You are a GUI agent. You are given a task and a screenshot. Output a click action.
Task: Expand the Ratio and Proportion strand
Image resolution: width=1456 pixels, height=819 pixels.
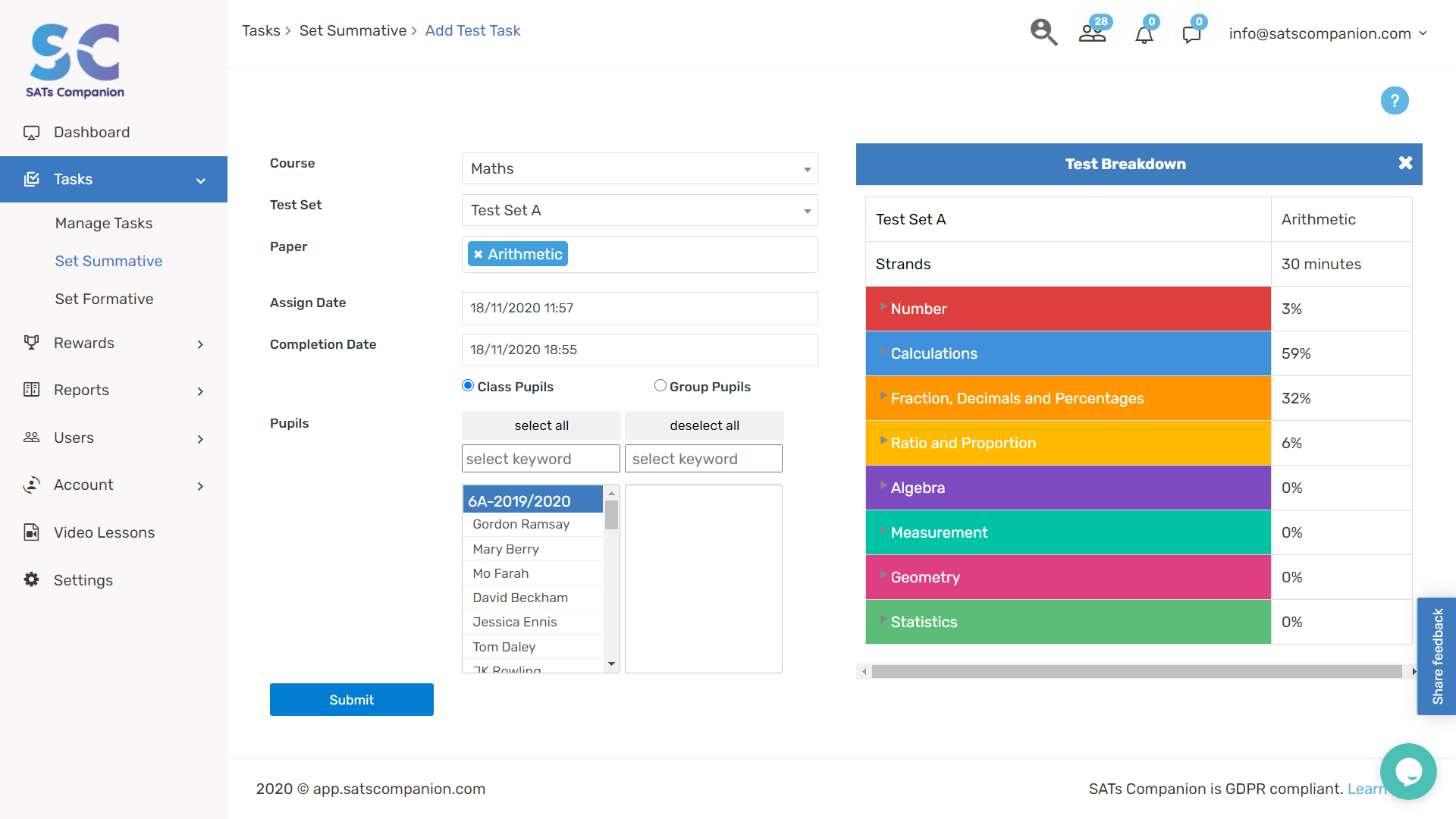coord(1068,443)
